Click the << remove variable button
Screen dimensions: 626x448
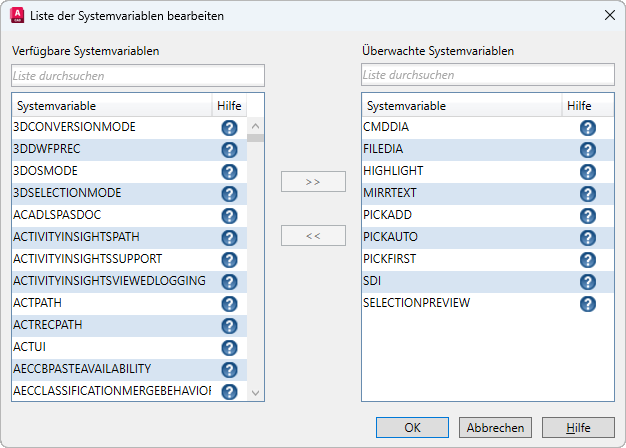313,236
